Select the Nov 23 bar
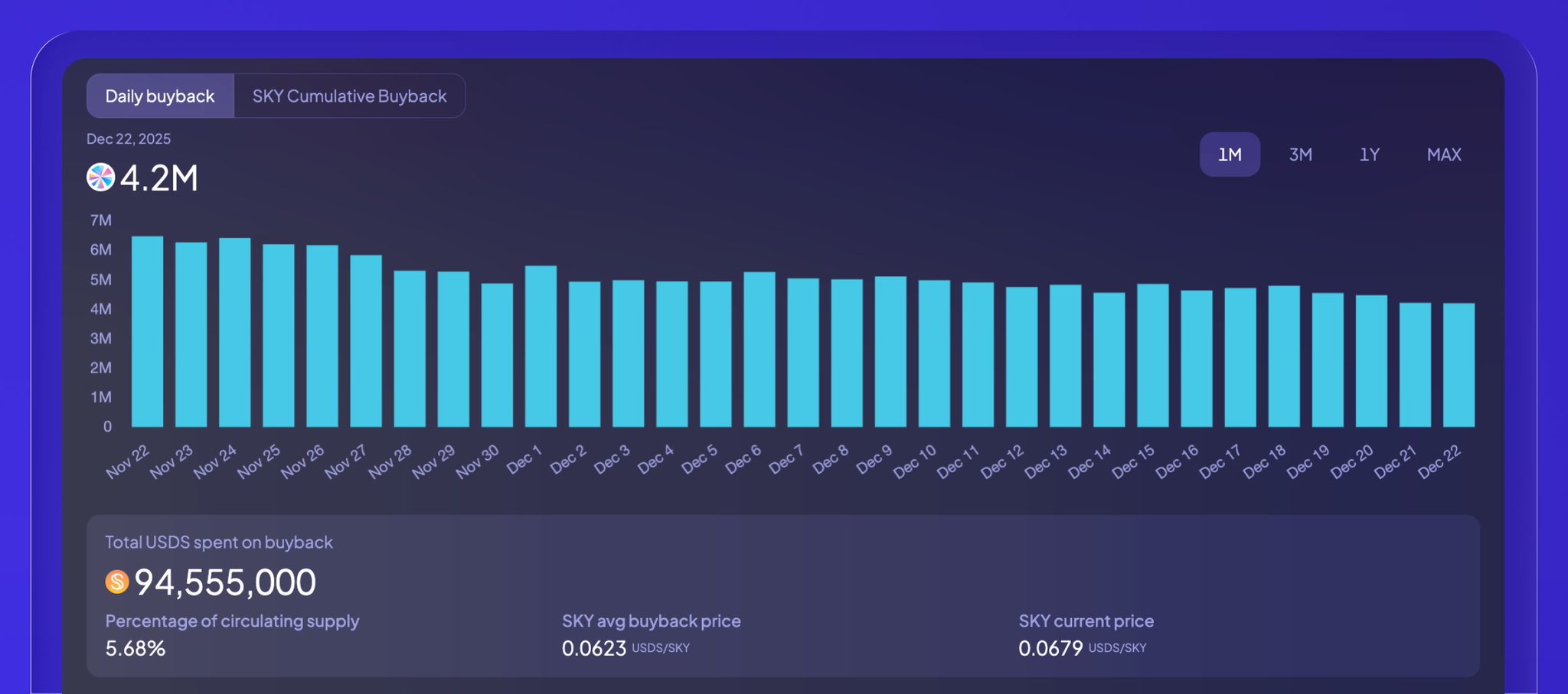This screenshot has width=1568, height=694. [x=191, y=334]
